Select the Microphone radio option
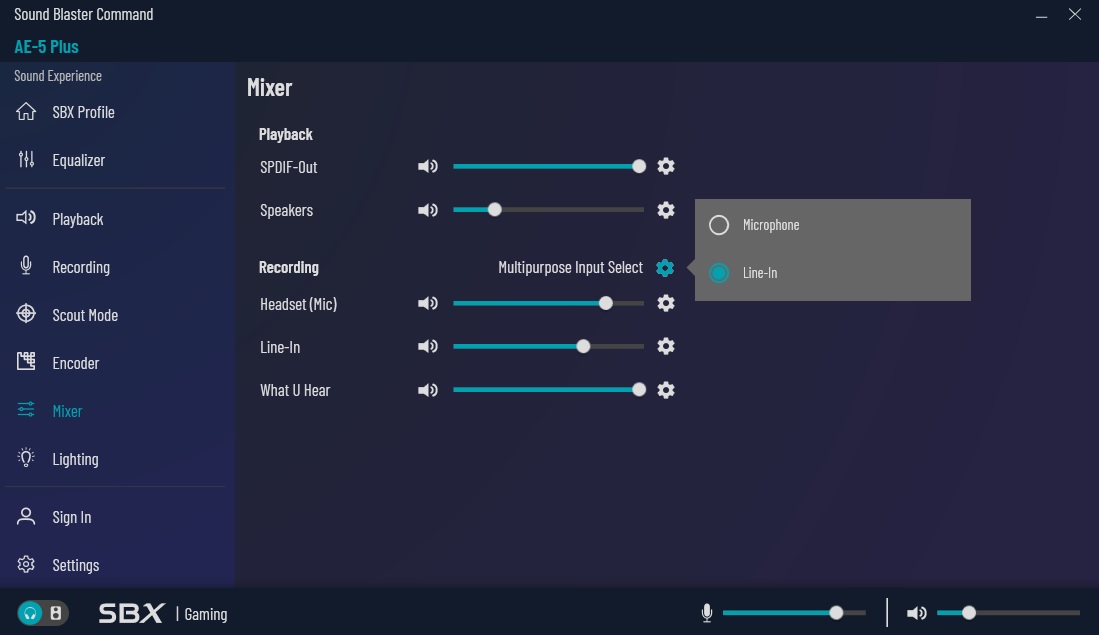 point(719,225)
